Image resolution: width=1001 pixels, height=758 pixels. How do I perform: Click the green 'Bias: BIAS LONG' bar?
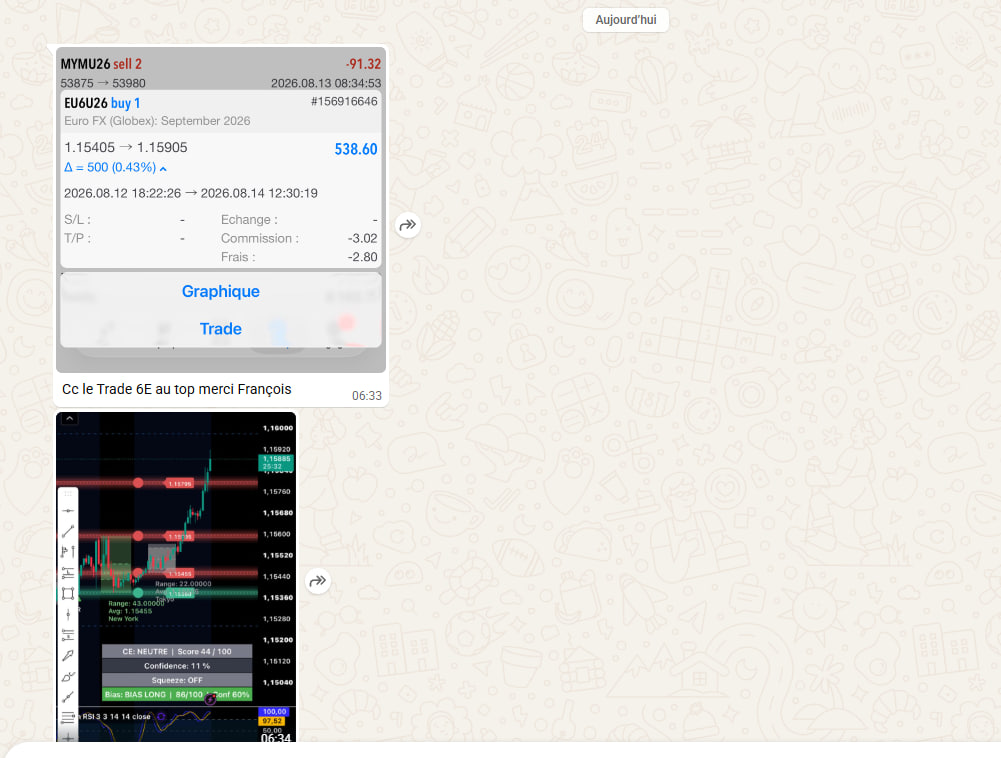click(x=177, y=694)
